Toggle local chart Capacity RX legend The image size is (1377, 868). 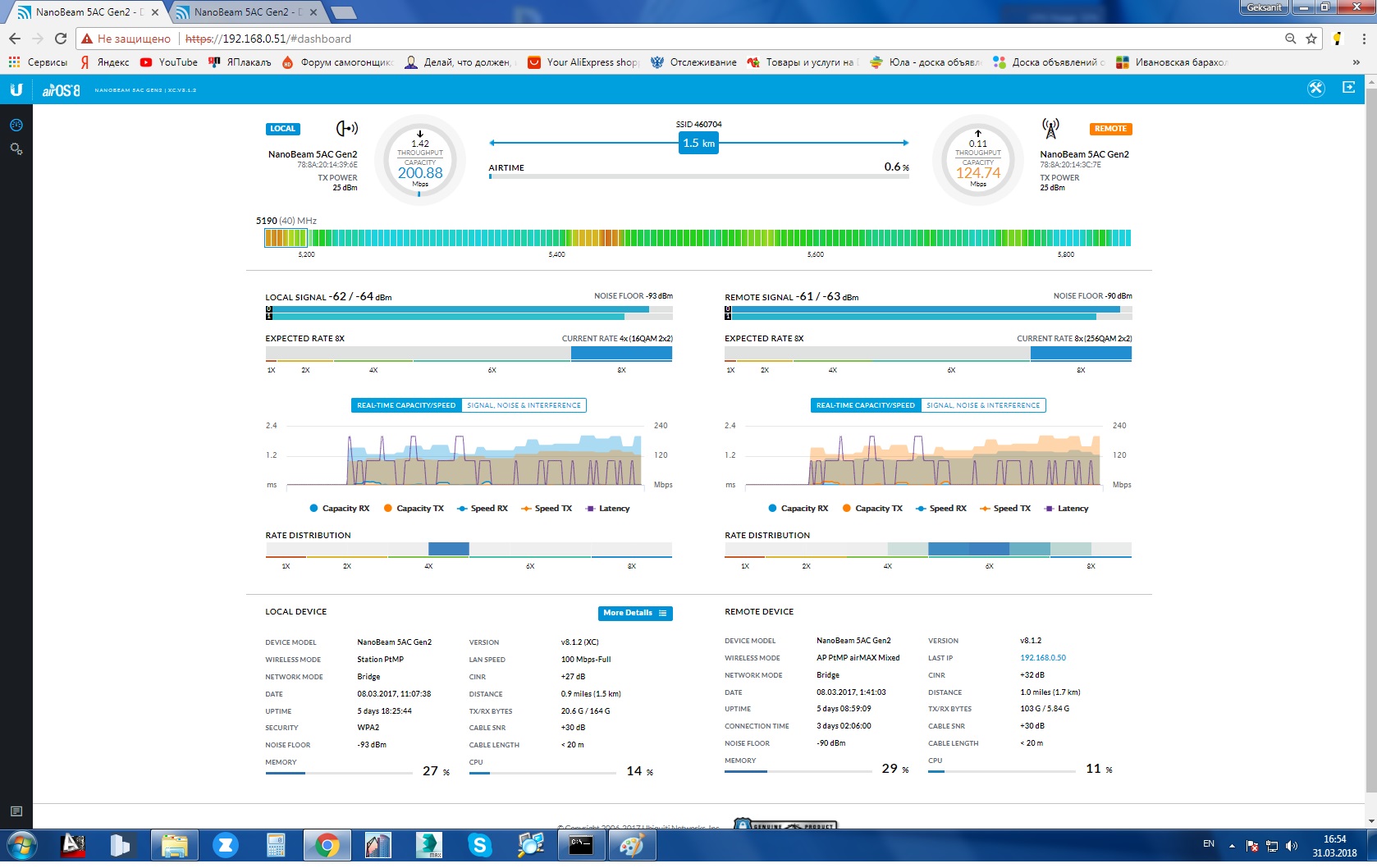pos(339,509)
